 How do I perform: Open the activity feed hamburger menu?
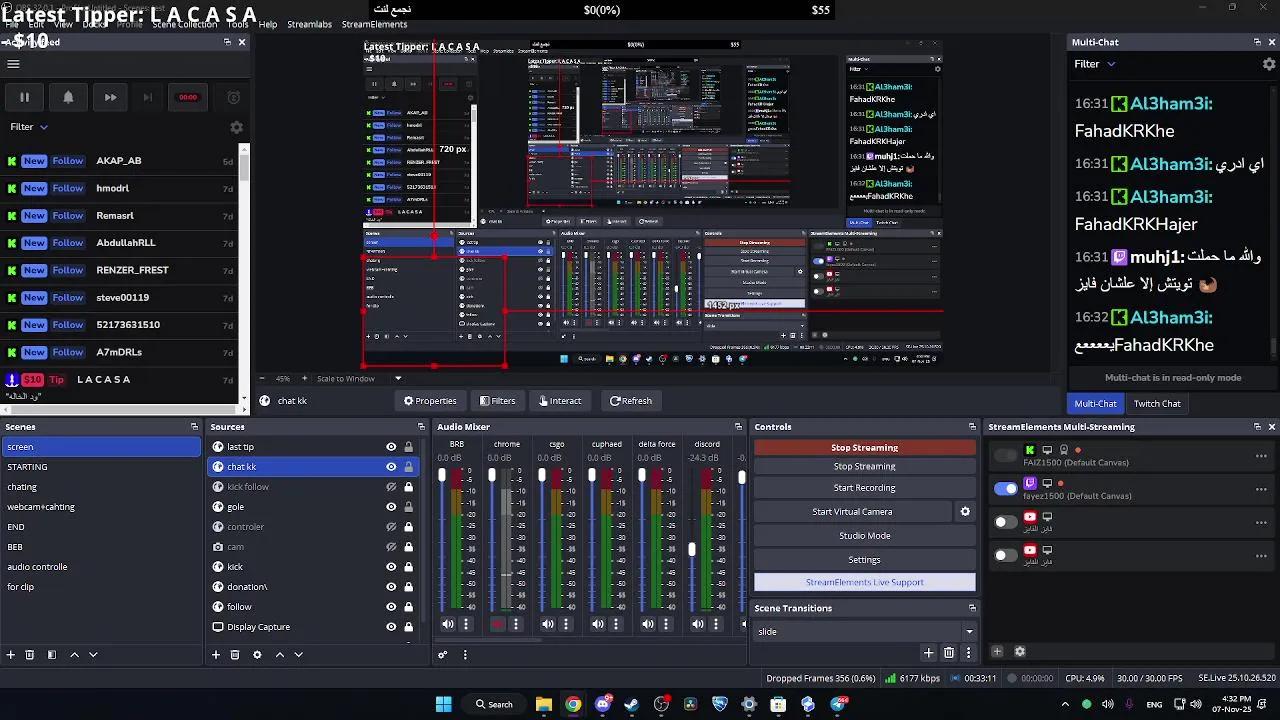(13, 64)
